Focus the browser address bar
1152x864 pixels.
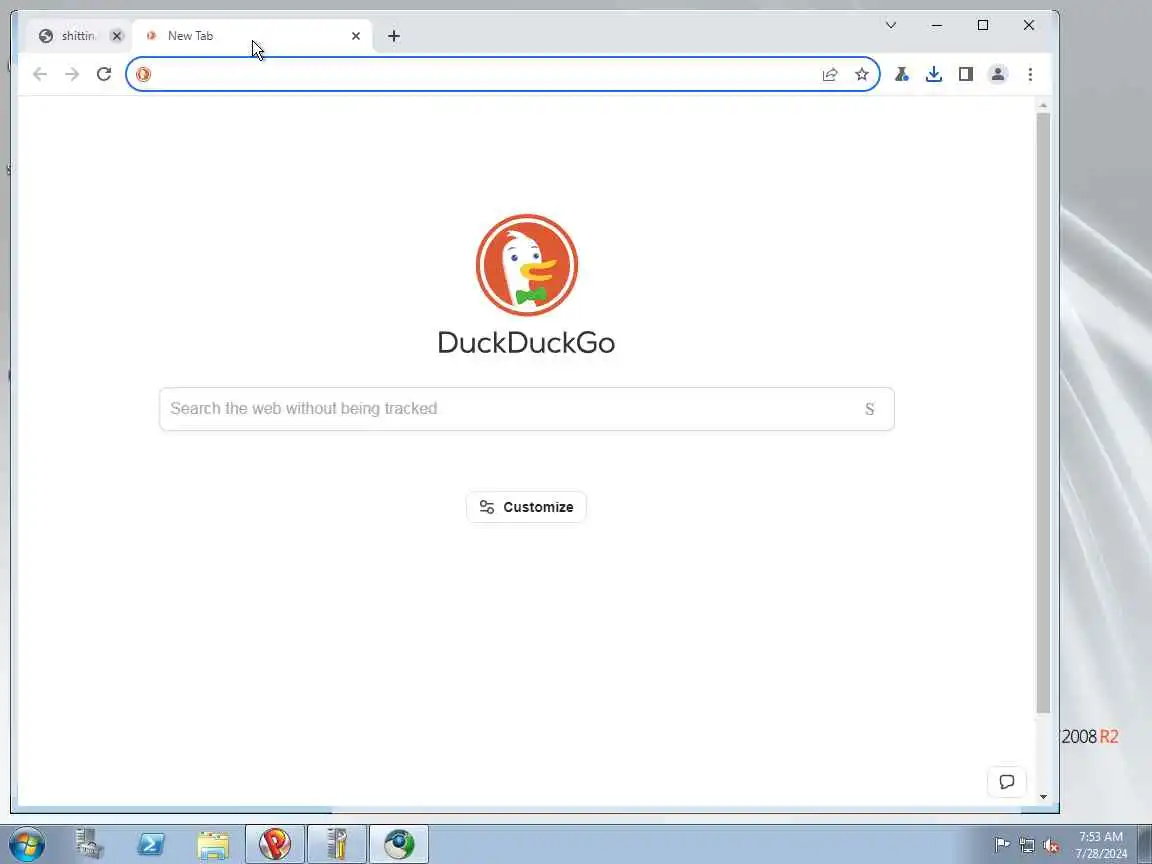pos(503,74)
